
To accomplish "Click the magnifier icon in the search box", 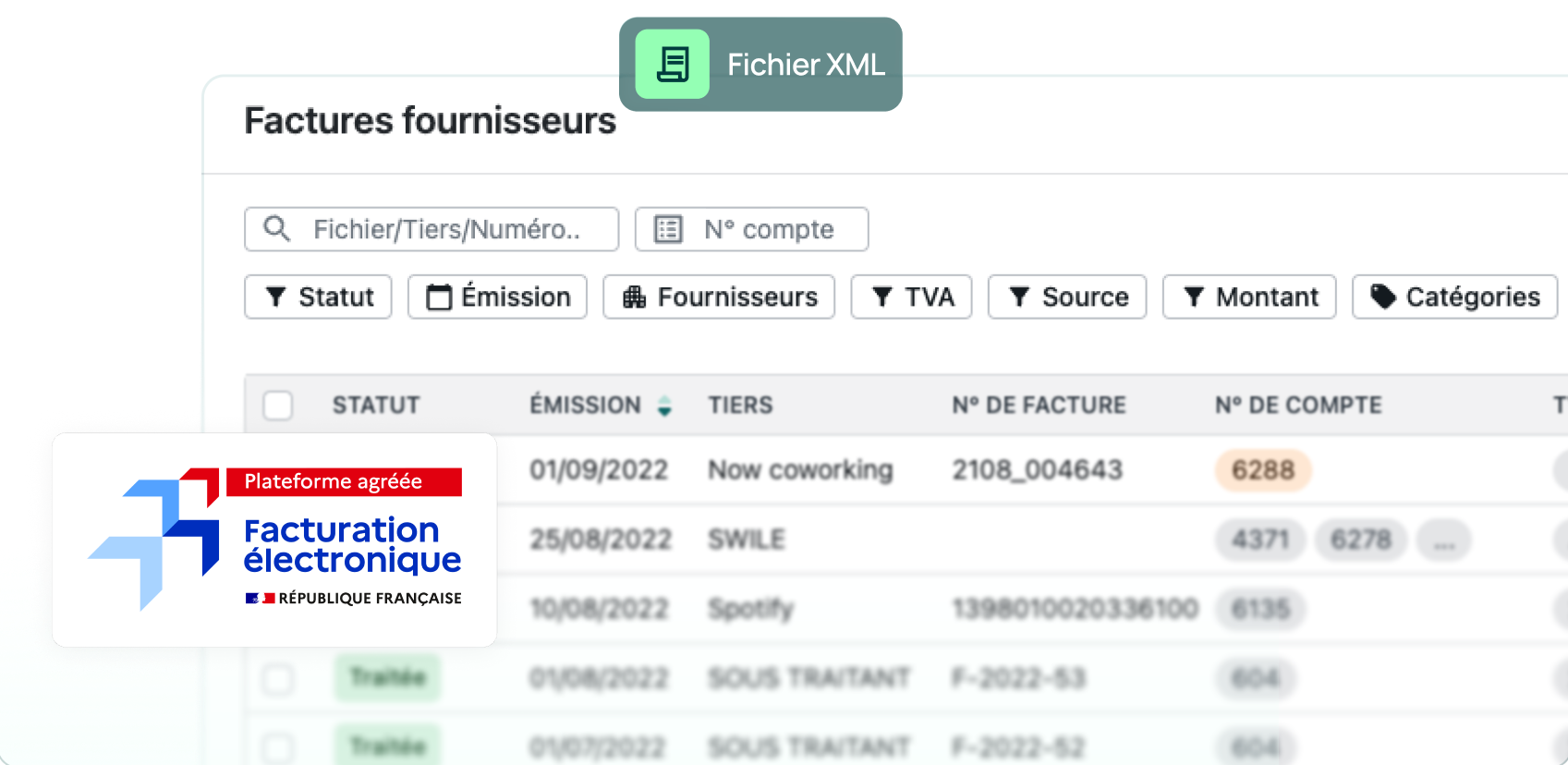I will pos(276,228).
